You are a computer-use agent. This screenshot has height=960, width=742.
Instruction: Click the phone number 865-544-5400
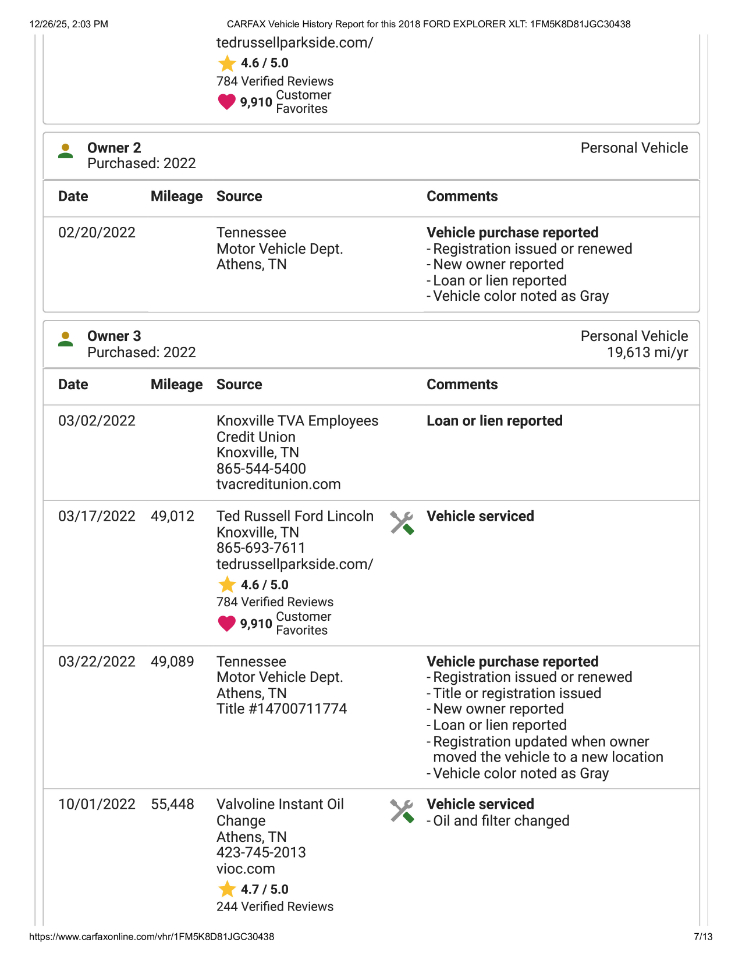pyautogui.click(x=261, y=469)
